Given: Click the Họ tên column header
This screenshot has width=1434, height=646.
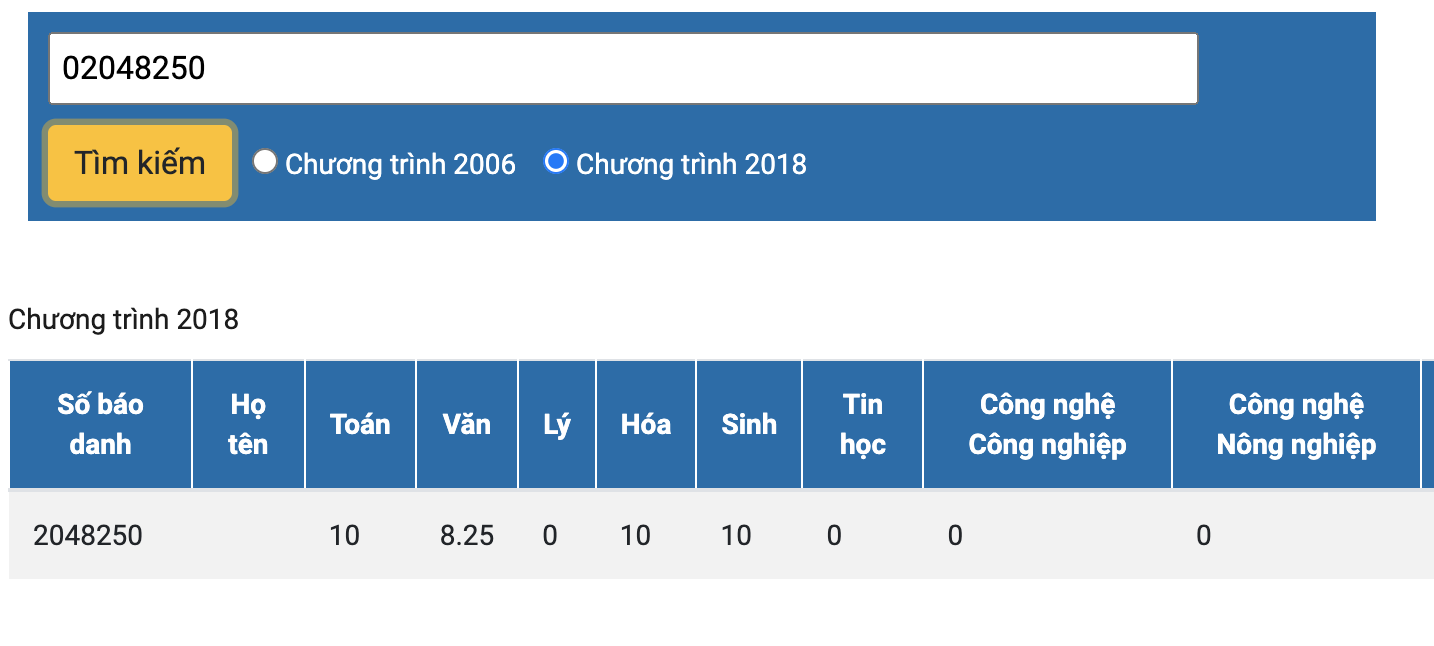Looking at the screenshot, I should point(248,424).
